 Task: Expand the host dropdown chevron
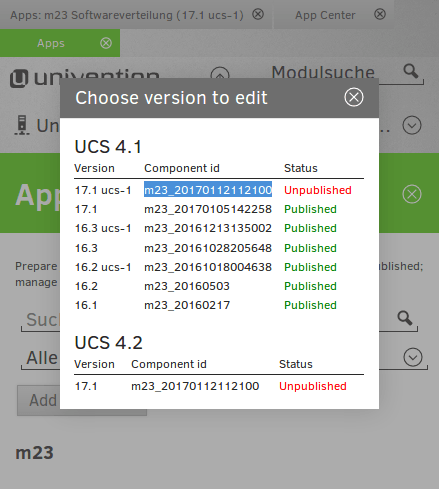[x=412, y=125]
